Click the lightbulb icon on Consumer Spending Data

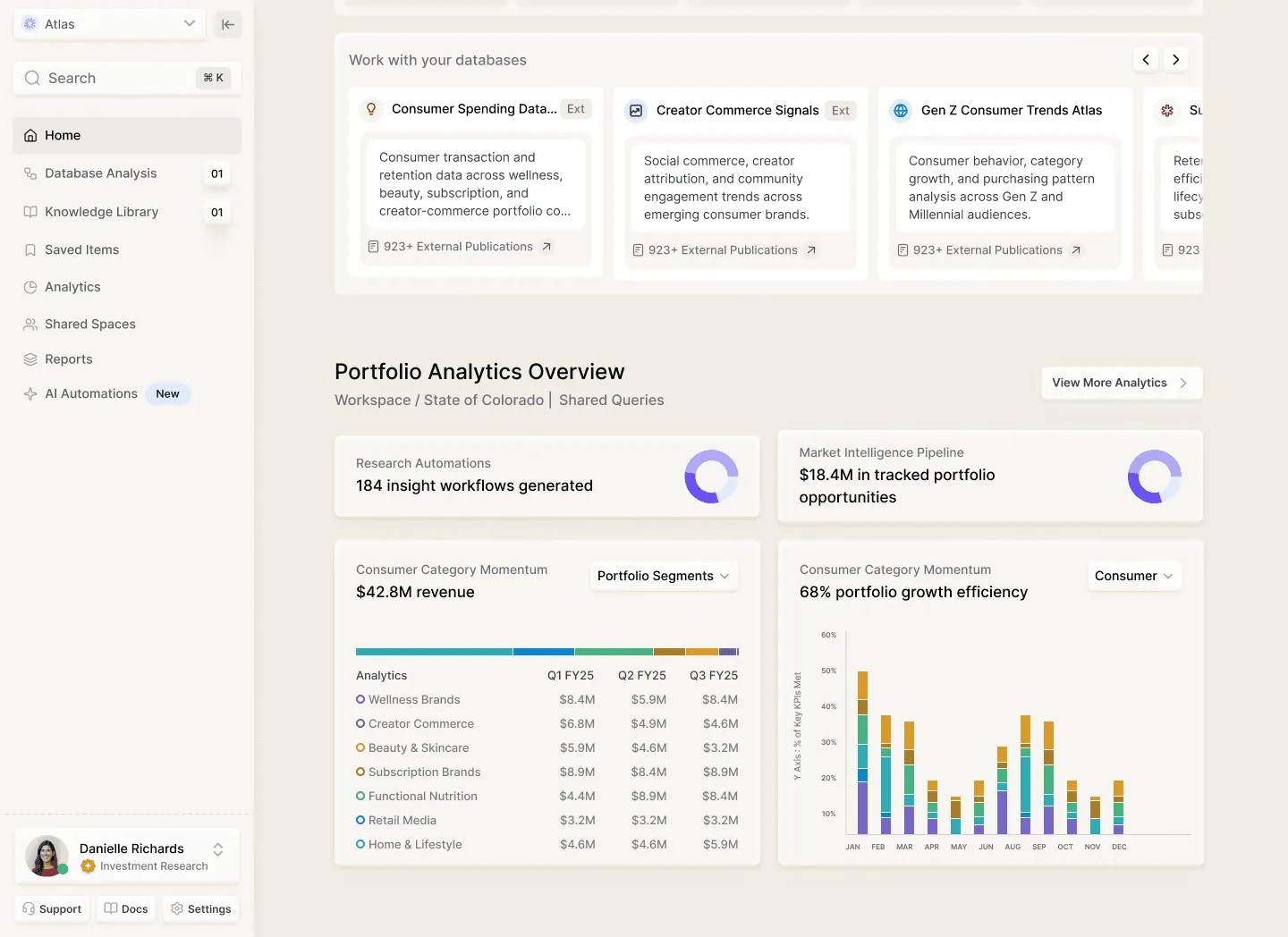[x=371, y=109]
